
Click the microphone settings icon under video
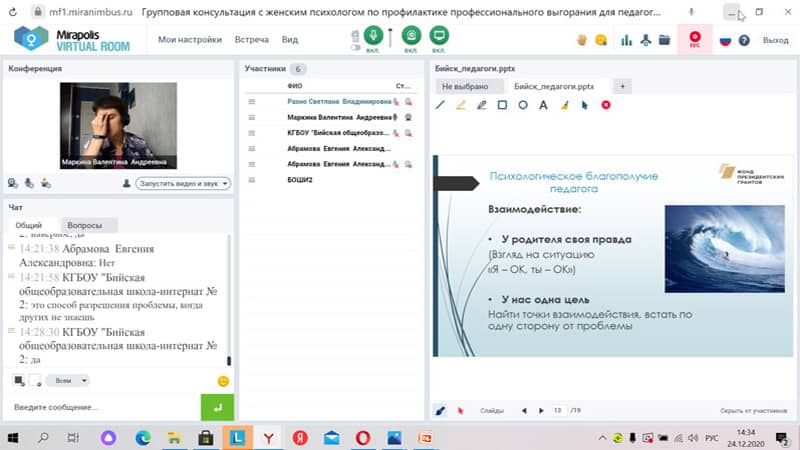click(29, 183)
